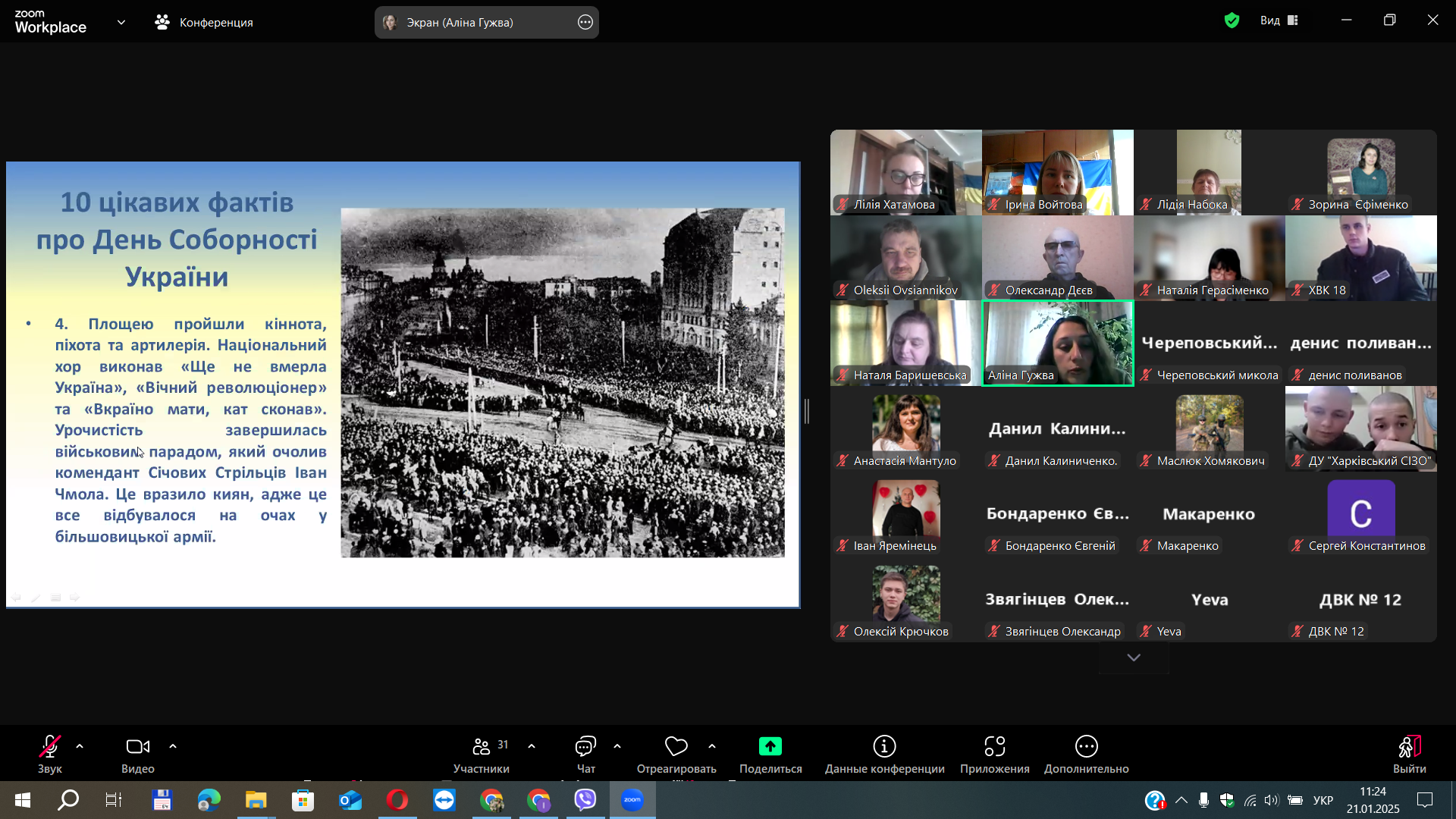The height and width of the screenshot is (819, 1456).
Task: Open the floppy disk app in taskbar
Action: point(162,800)
